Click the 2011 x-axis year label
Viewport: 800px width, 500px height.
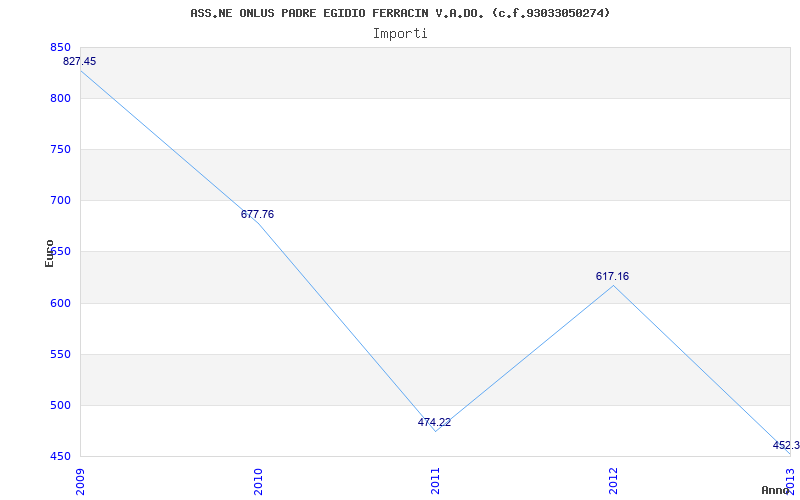point(435,482)
